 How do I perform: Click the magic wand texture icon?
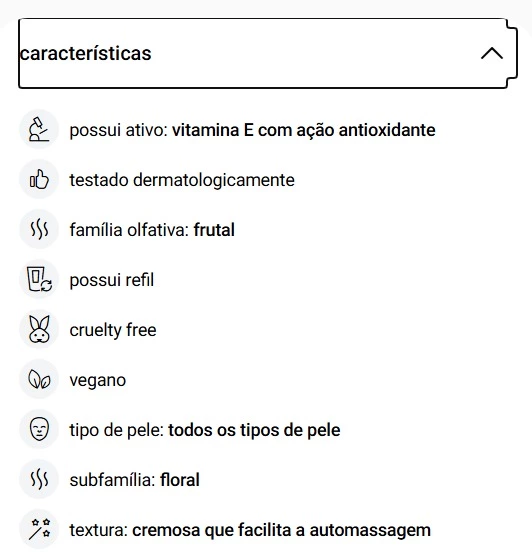[x=39, y=529]
